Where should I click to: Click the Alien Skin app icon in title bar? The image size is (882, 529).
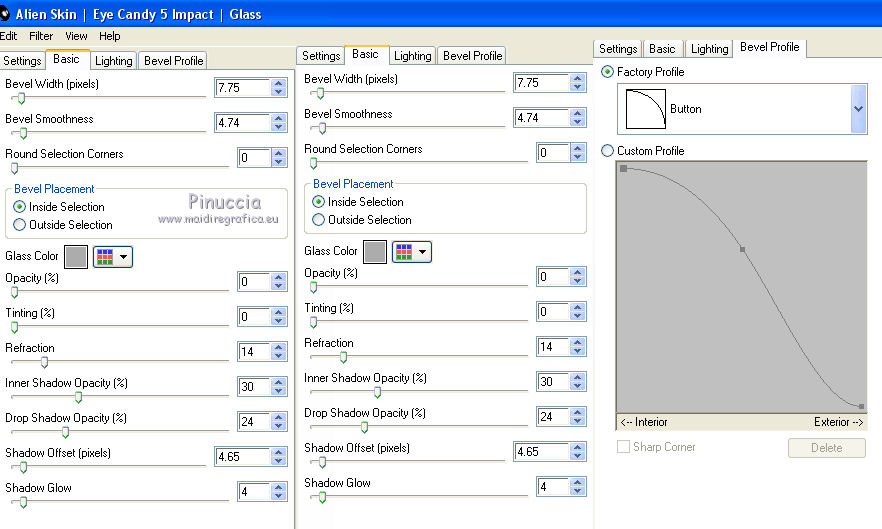(5, 13)
